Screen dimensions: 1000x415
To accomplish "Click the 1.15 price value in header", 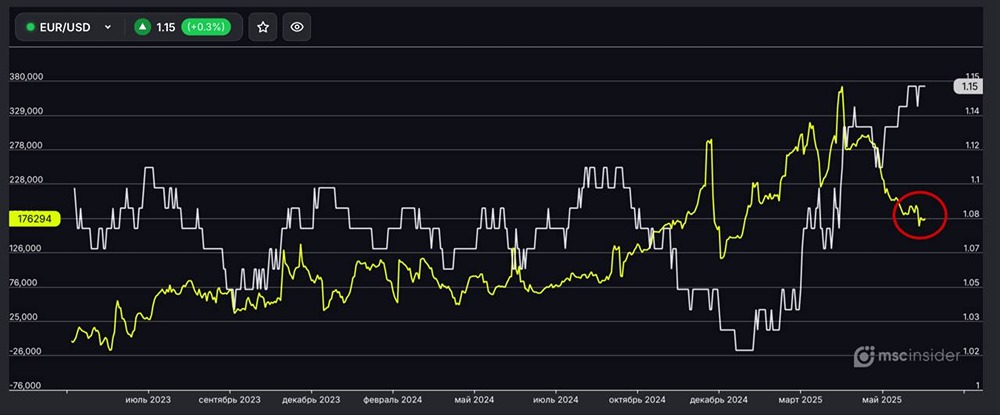I will (166, 27).
